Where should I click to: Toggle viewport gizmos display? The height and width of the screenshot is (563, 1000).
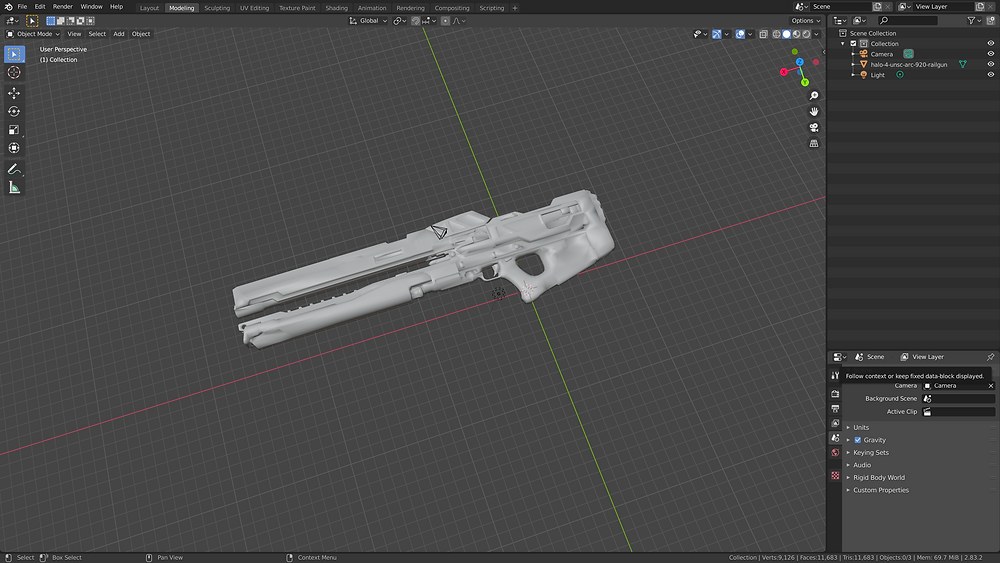pos(717,34)
